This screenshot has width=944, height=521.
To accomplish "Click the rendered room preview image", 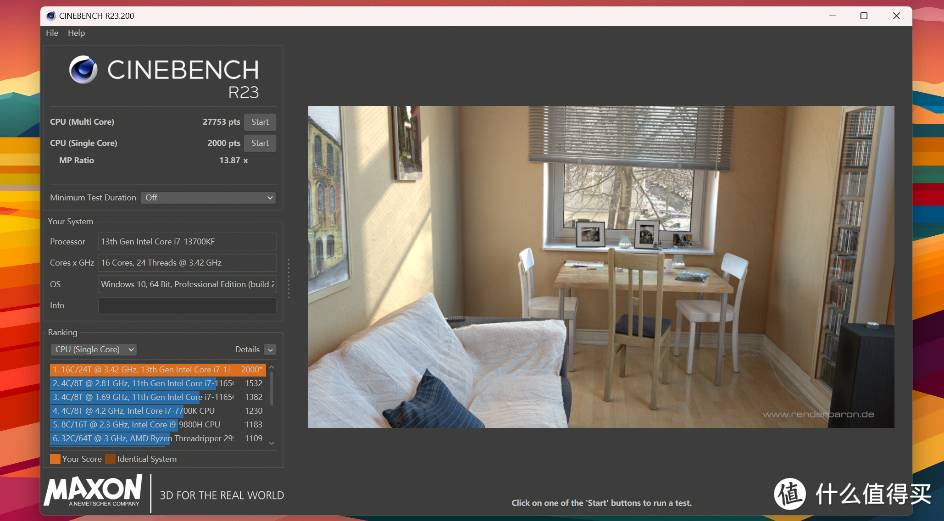I will click(x=601, y=267).
